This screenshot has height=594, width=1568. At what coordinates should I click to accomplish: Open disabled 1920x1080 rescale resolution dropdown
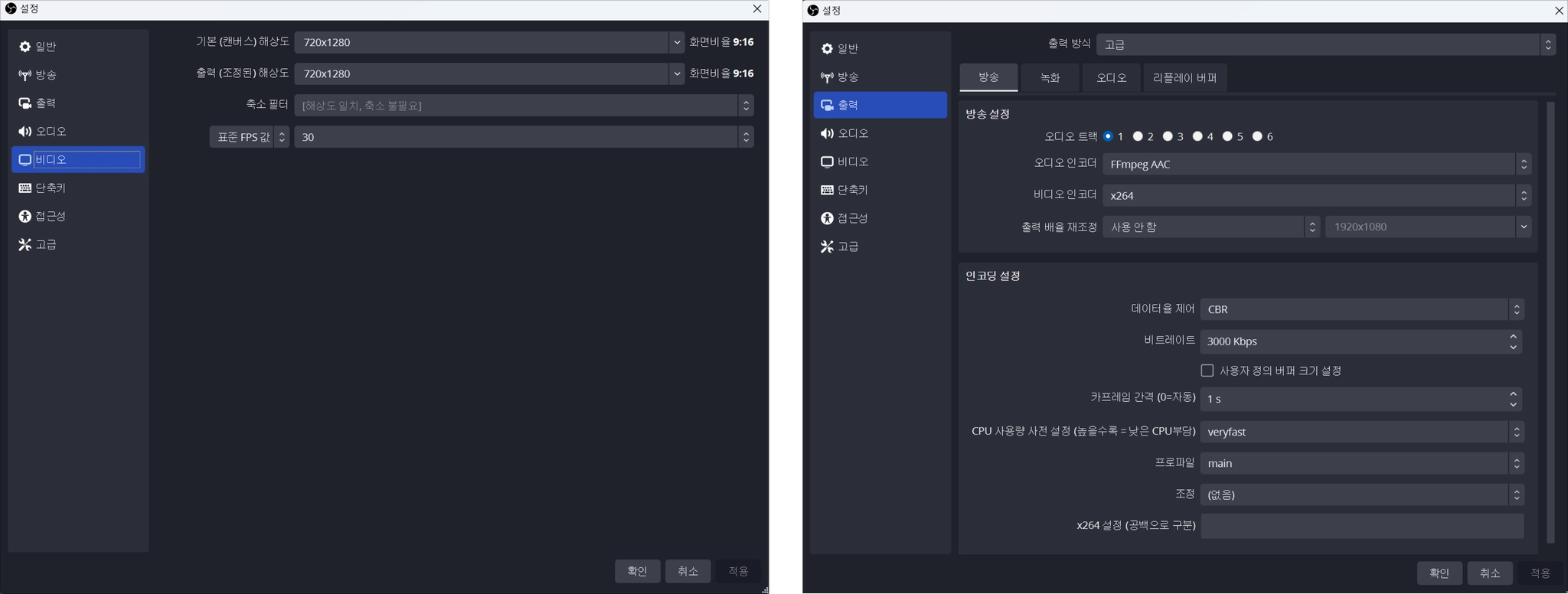tap(1429, 227)
